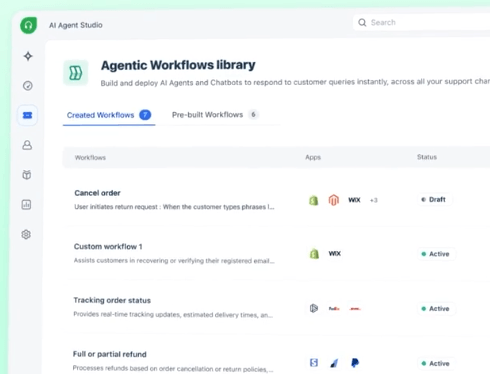This screenshot has height=374, width=490.
Task: Click the Draft status badge
Action: click(434, 200)
